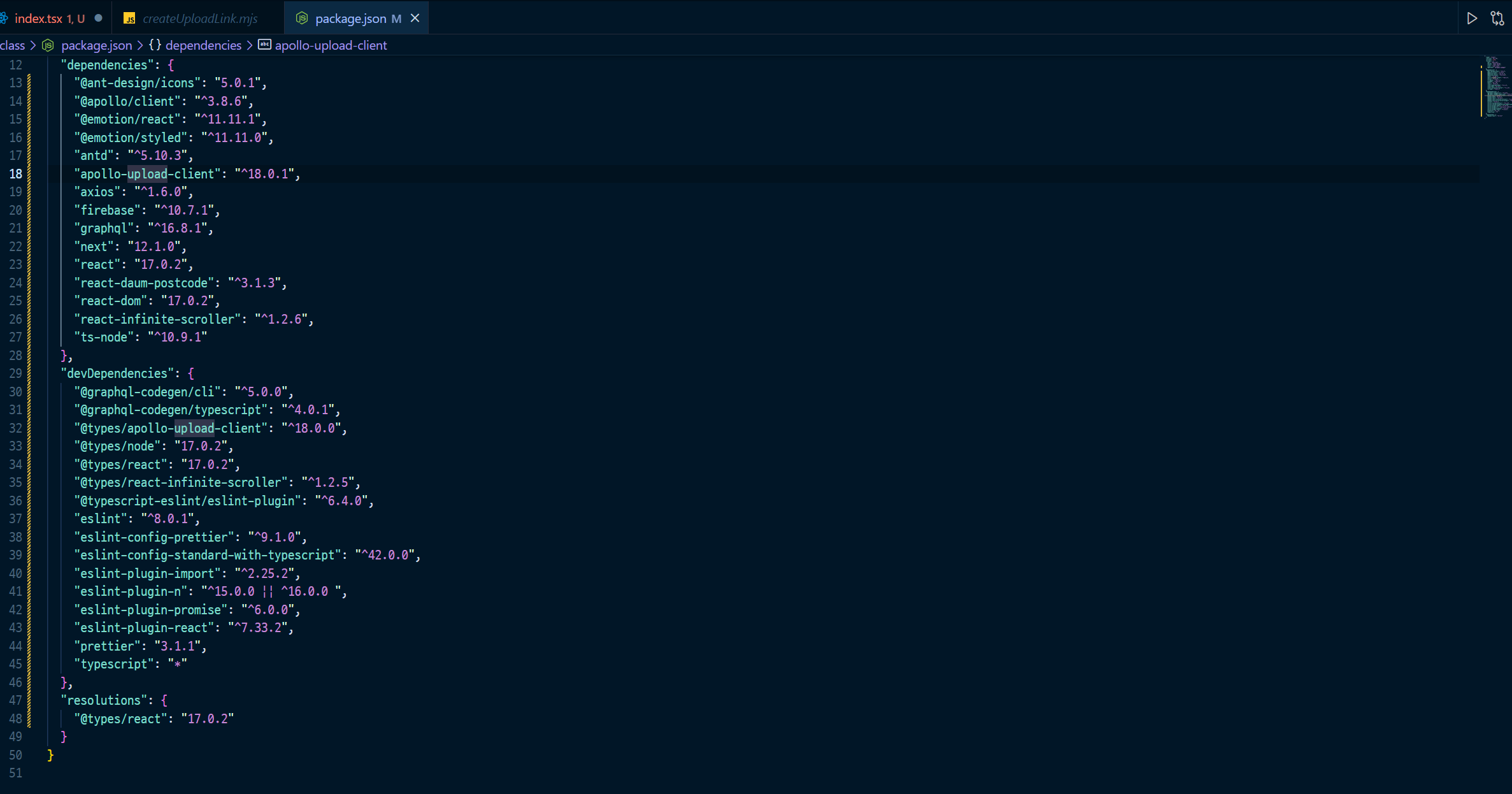This screenshot has height=794, width=1512.
Task: Click "@emotion/styled" entry
Action: tap(131, 138)
